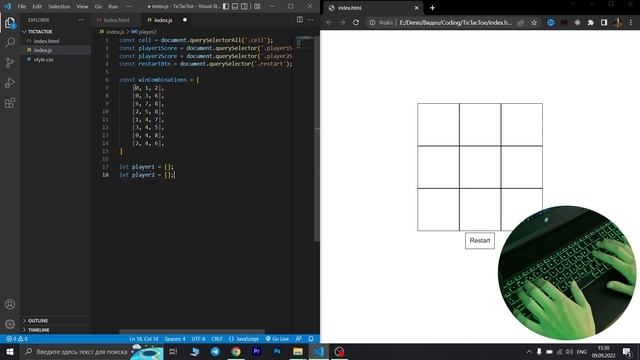
Task: Click the top-left cell of the game board
Action: 438,124
